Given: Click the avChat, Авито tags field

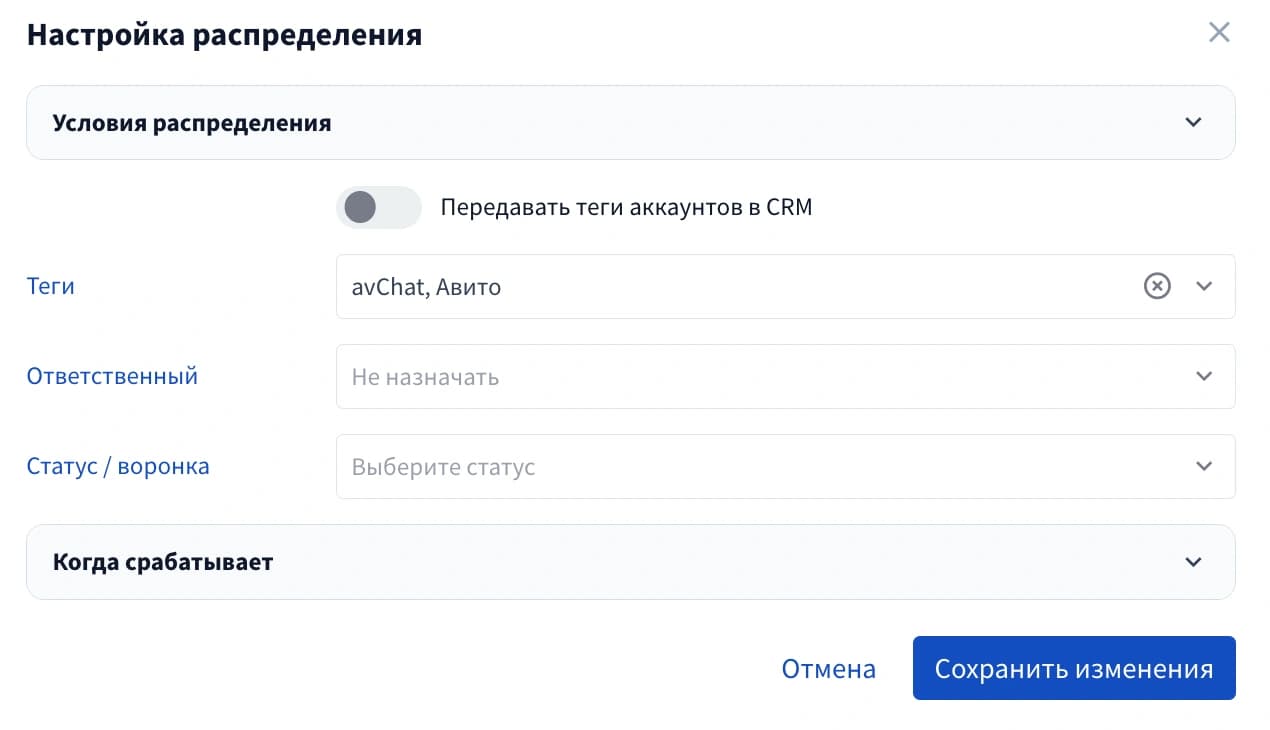Looking at the screenshot, I should click(x=785, y=286).
